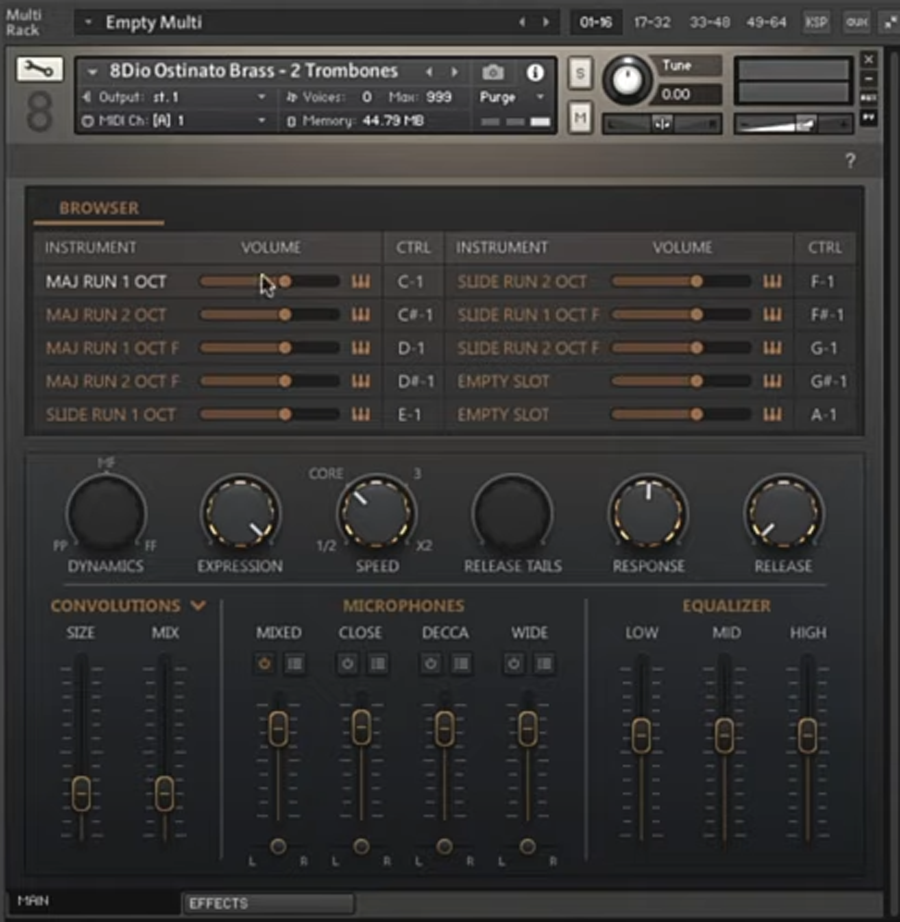Viewport: 900px width, 922px height.
Task: Open the BROWSER tab
Action: (99, 208)
